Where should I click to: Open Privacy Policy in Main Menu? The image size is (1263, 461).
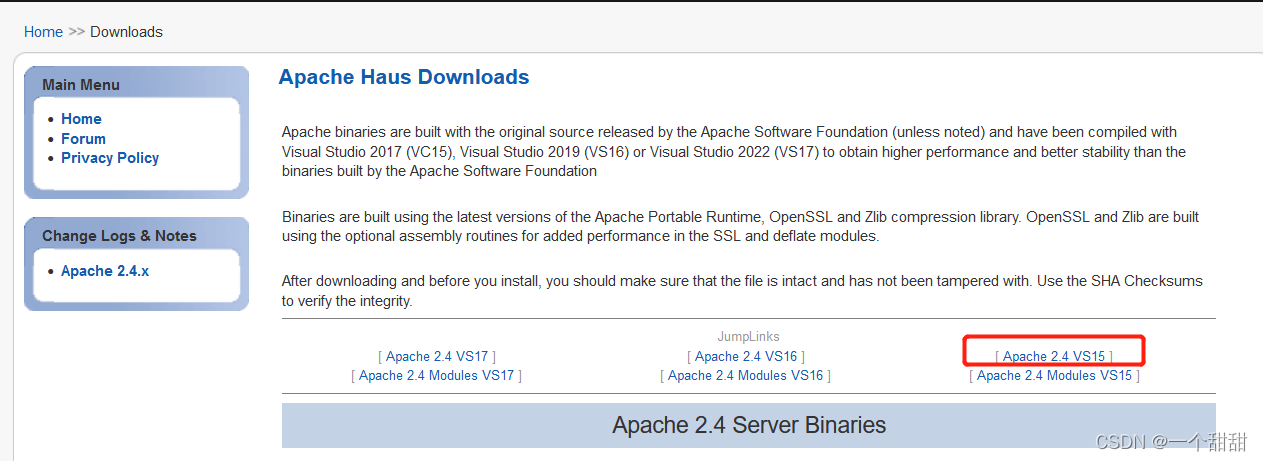click(110, 158)
